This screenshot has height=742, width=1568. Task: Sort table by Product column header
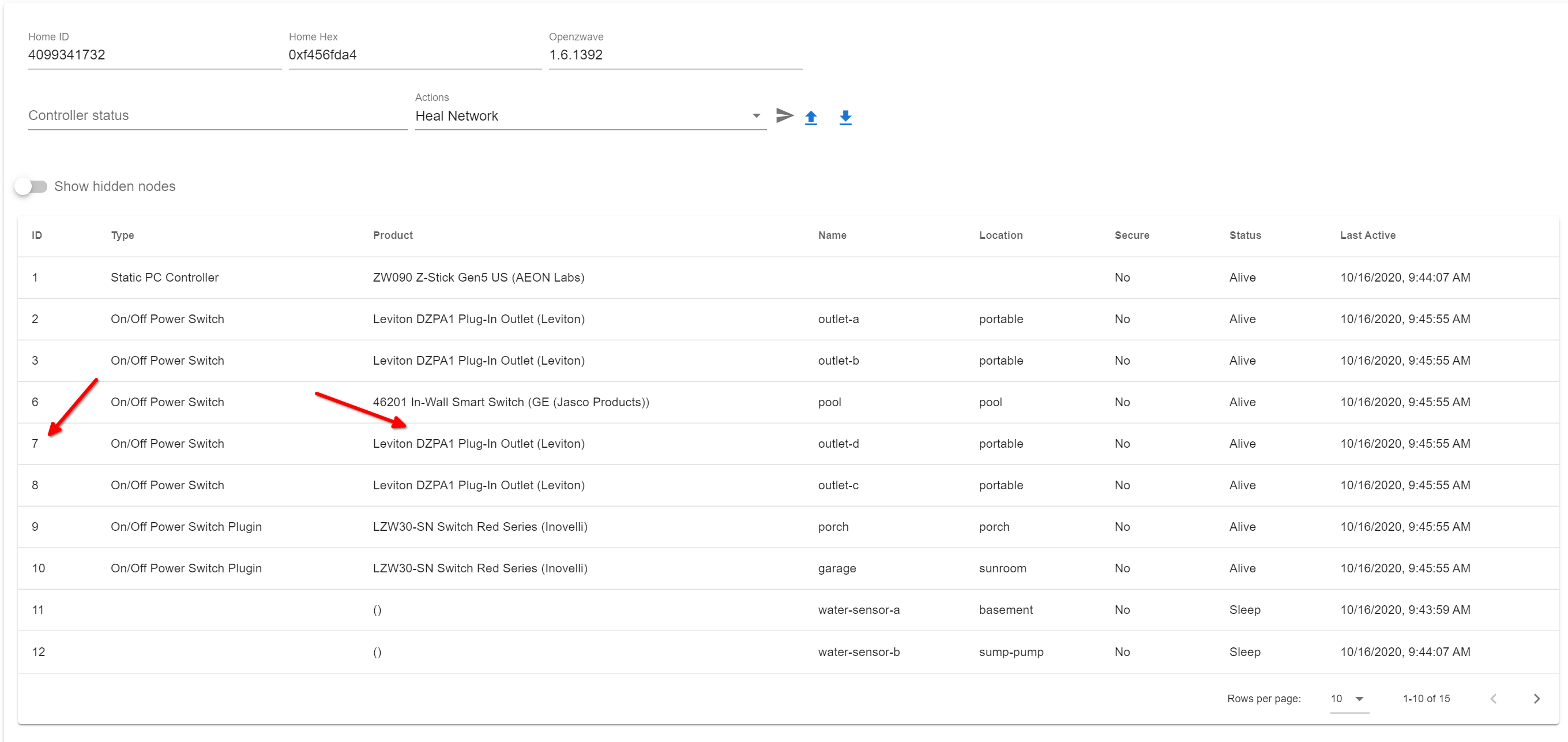tap(393, 235)
